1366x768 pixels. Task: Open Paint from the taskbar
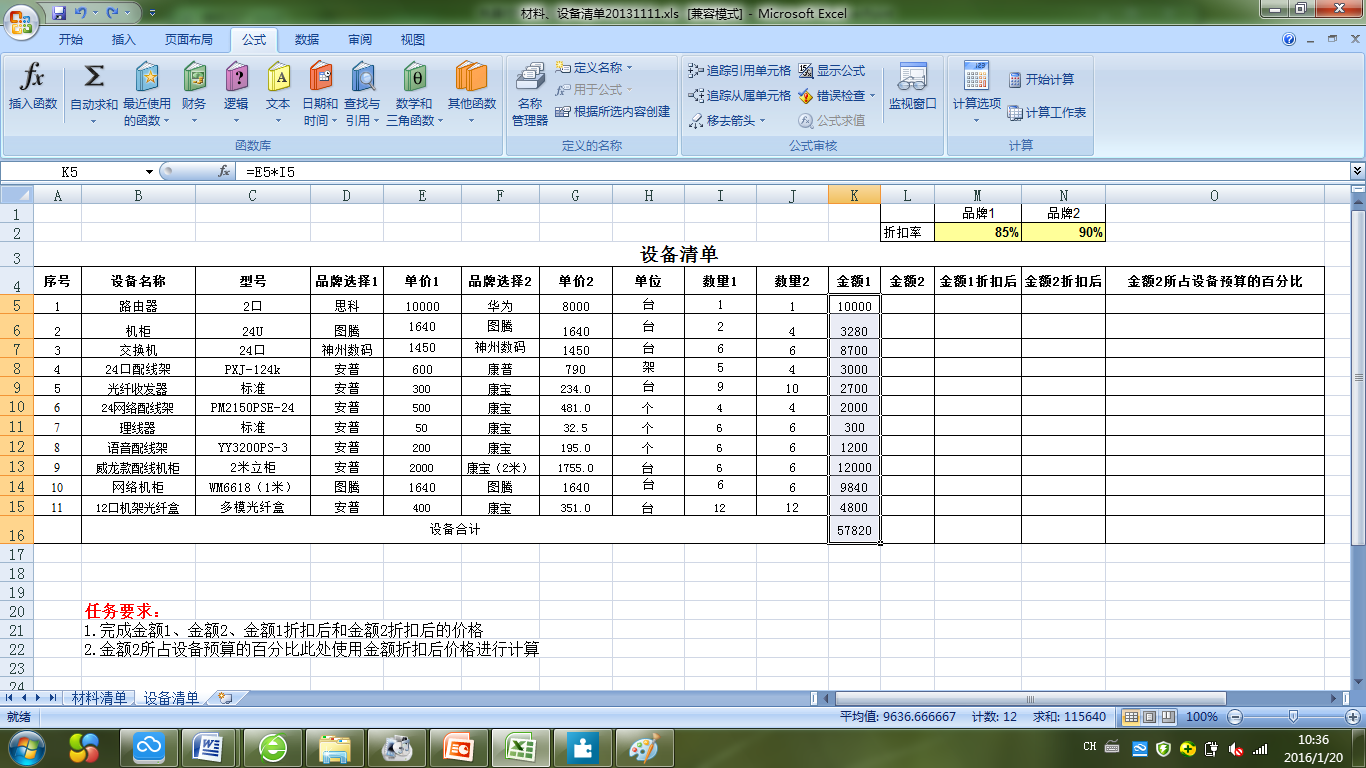(x=644, y=746)
